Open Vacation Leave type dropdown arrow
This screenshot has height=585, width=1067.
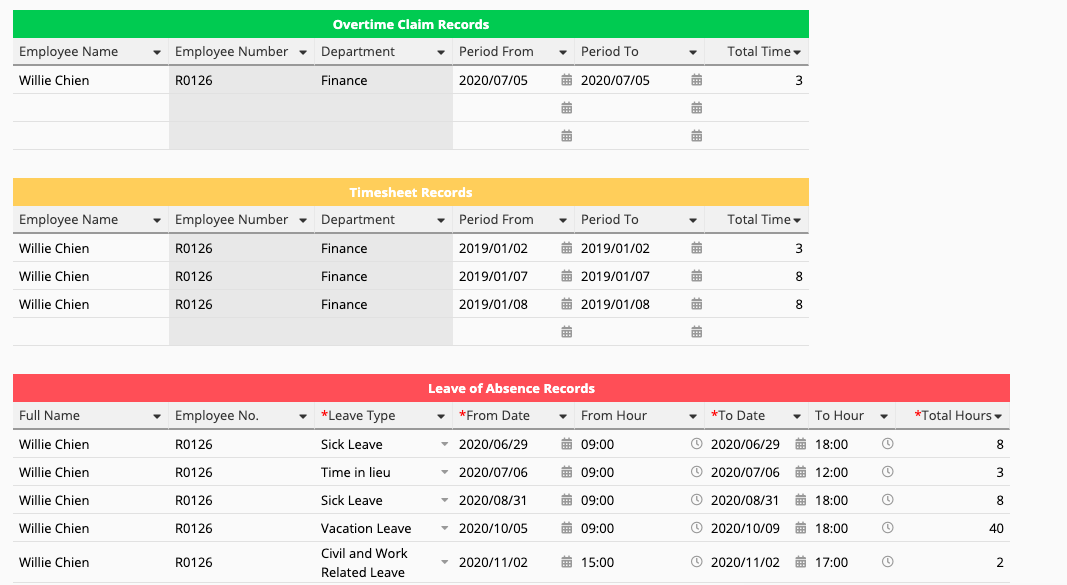pyautogui.click(x=444, y=528)
